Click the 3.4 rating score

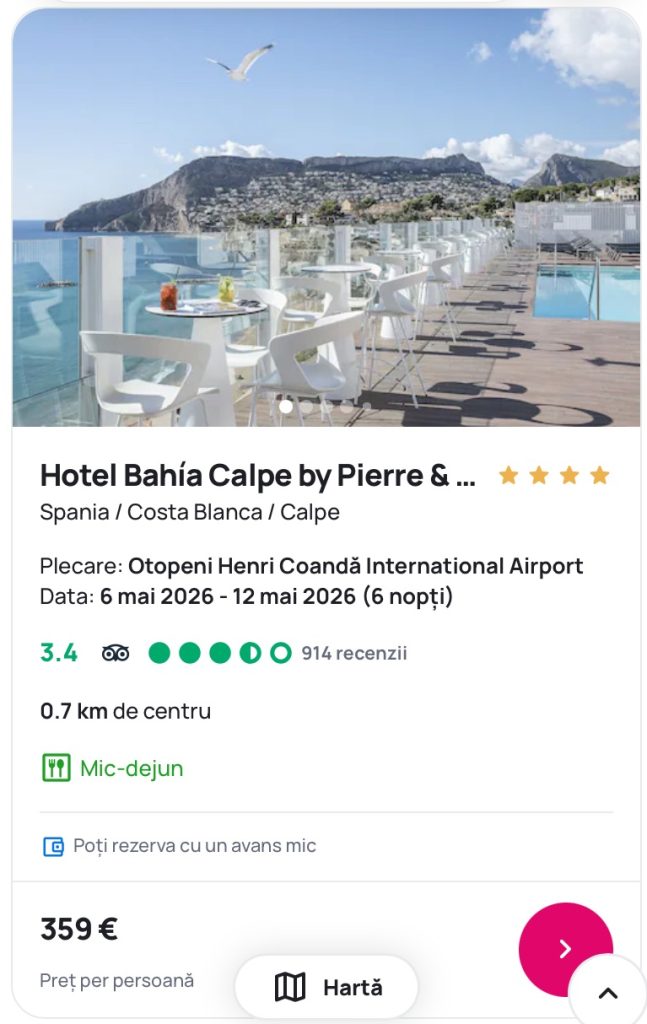[x=59, y=653]
